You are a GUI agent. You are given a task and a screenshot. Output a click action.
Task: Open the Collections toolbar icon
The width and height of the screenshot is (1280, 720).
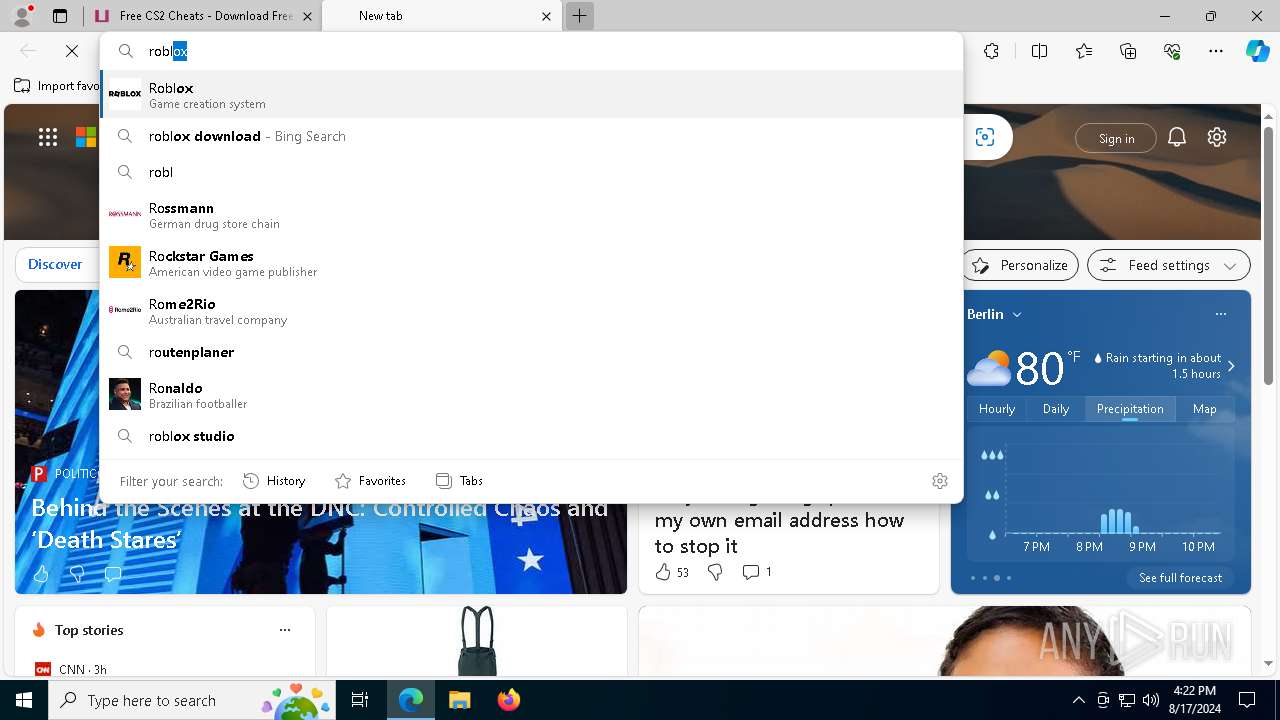pos(1128,51)
